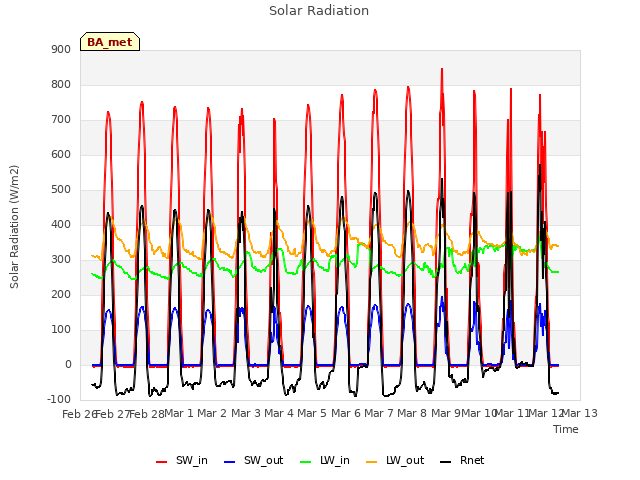Click the Solar Radiation (W/m2) axis label

14,227
